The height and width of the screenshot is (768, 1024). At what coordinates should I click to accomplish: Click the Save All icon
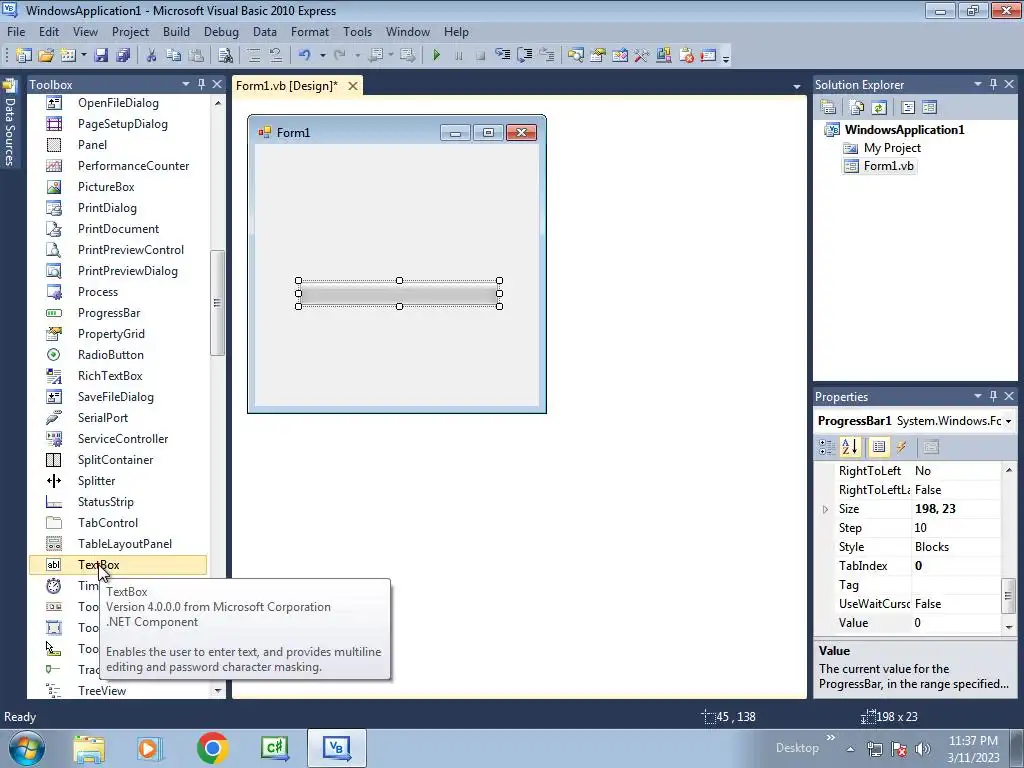(x=123, y=56)
